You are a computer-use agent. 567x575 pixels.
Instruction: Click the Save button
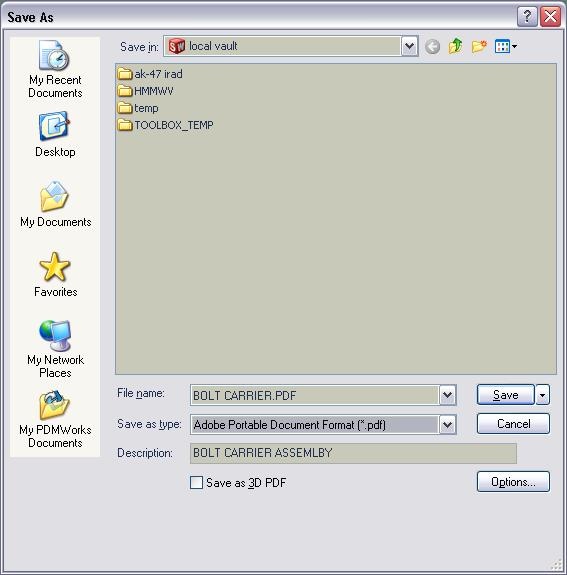pyautogui.click(x=505, y=395)
